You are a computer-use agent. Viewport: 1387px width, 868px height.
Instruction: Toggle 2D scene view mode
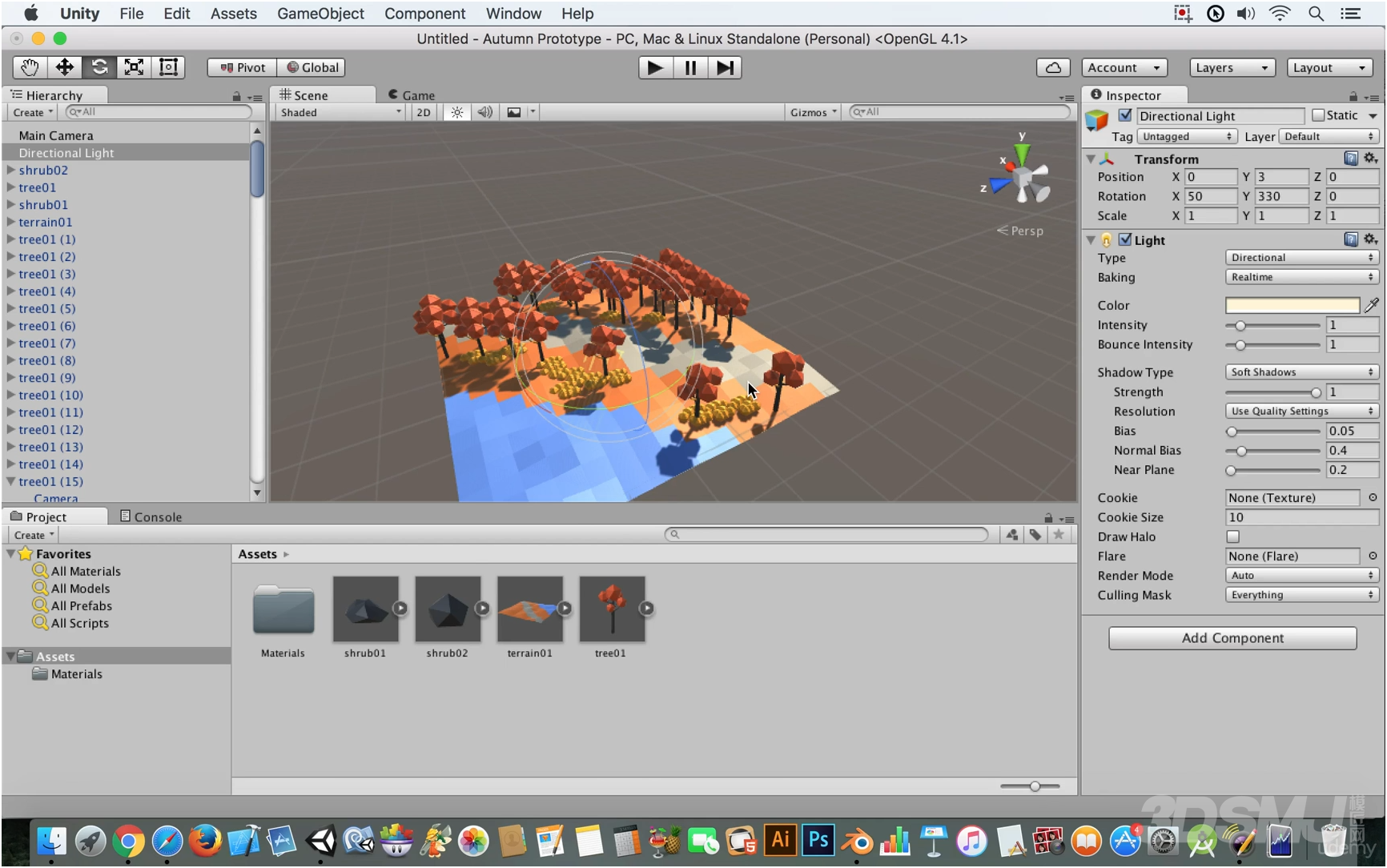(x=424, y=112)
